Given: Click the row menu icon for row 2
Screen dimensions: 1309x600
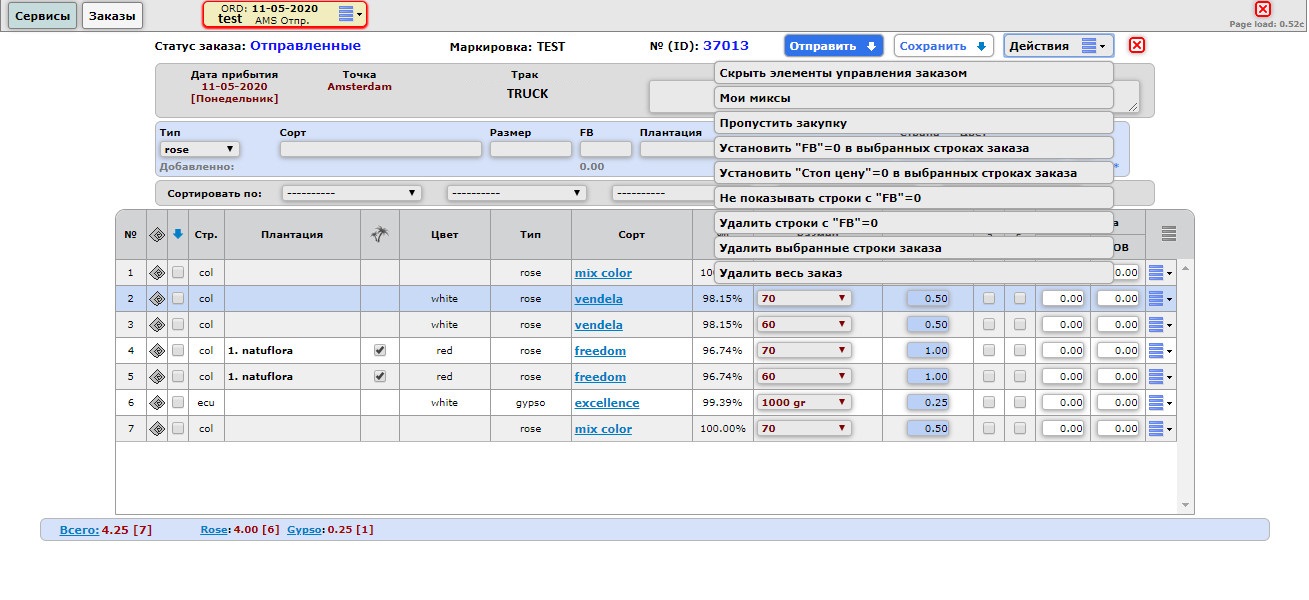Looking at the screenshot, I should coord(1159,298).
